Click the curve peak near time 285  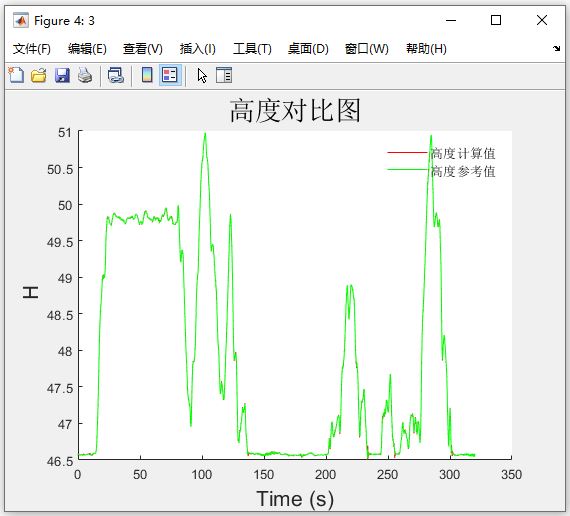431,136
